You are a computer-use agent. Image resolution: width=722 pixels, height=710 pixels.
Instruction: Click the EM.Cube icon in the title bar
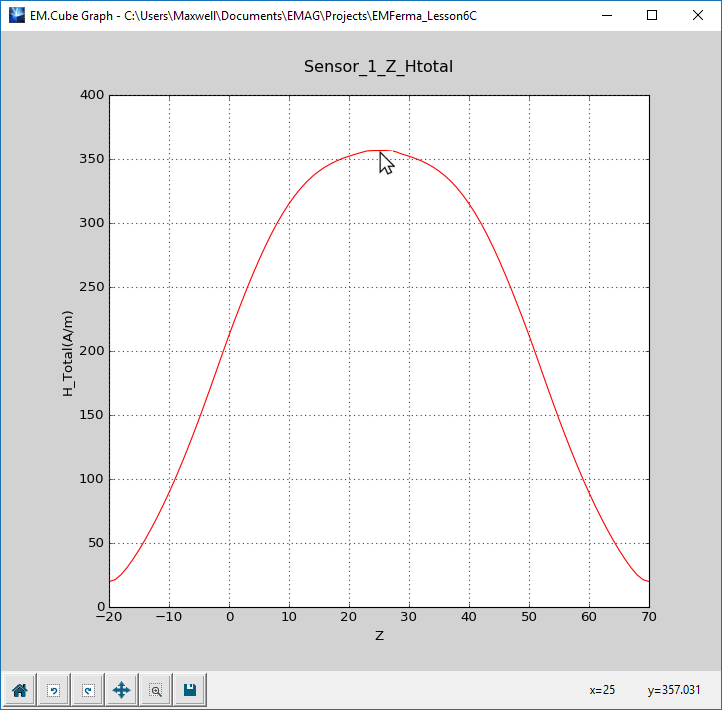pyautogui.click(x=16, y=15)
